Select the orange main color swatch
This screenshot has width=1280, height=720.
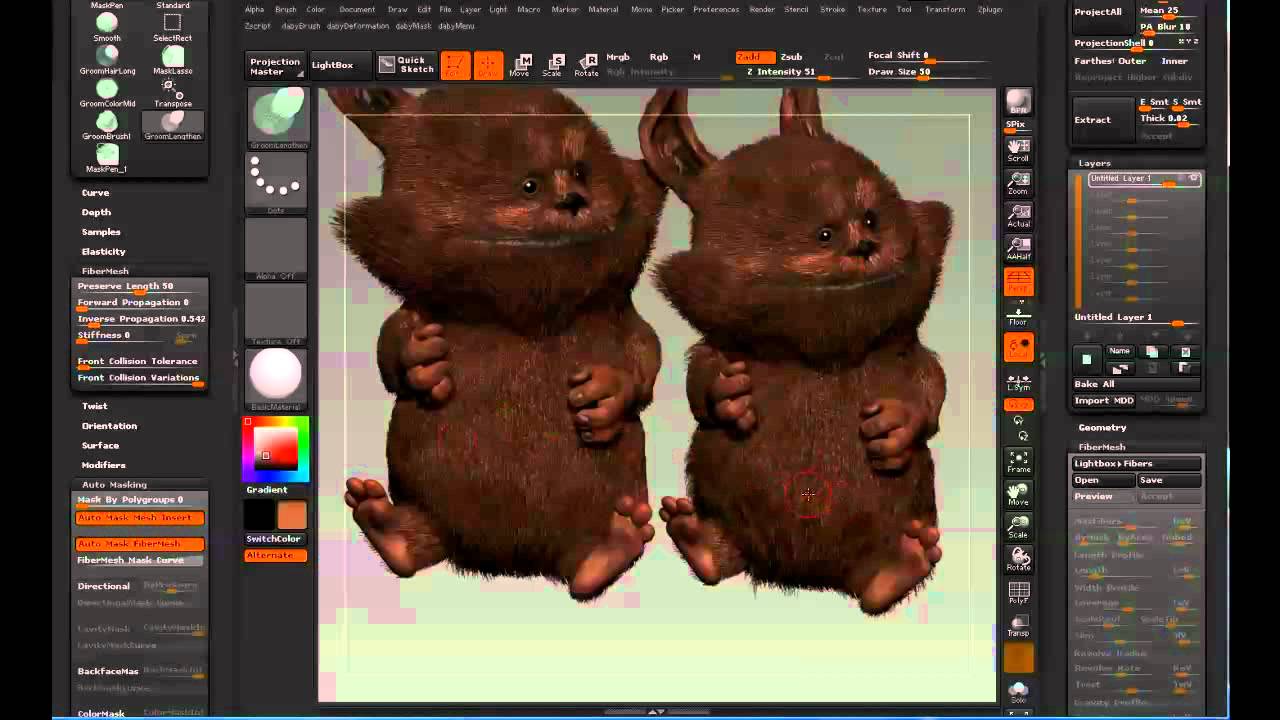pyautogui.click(x=292, y=515)
